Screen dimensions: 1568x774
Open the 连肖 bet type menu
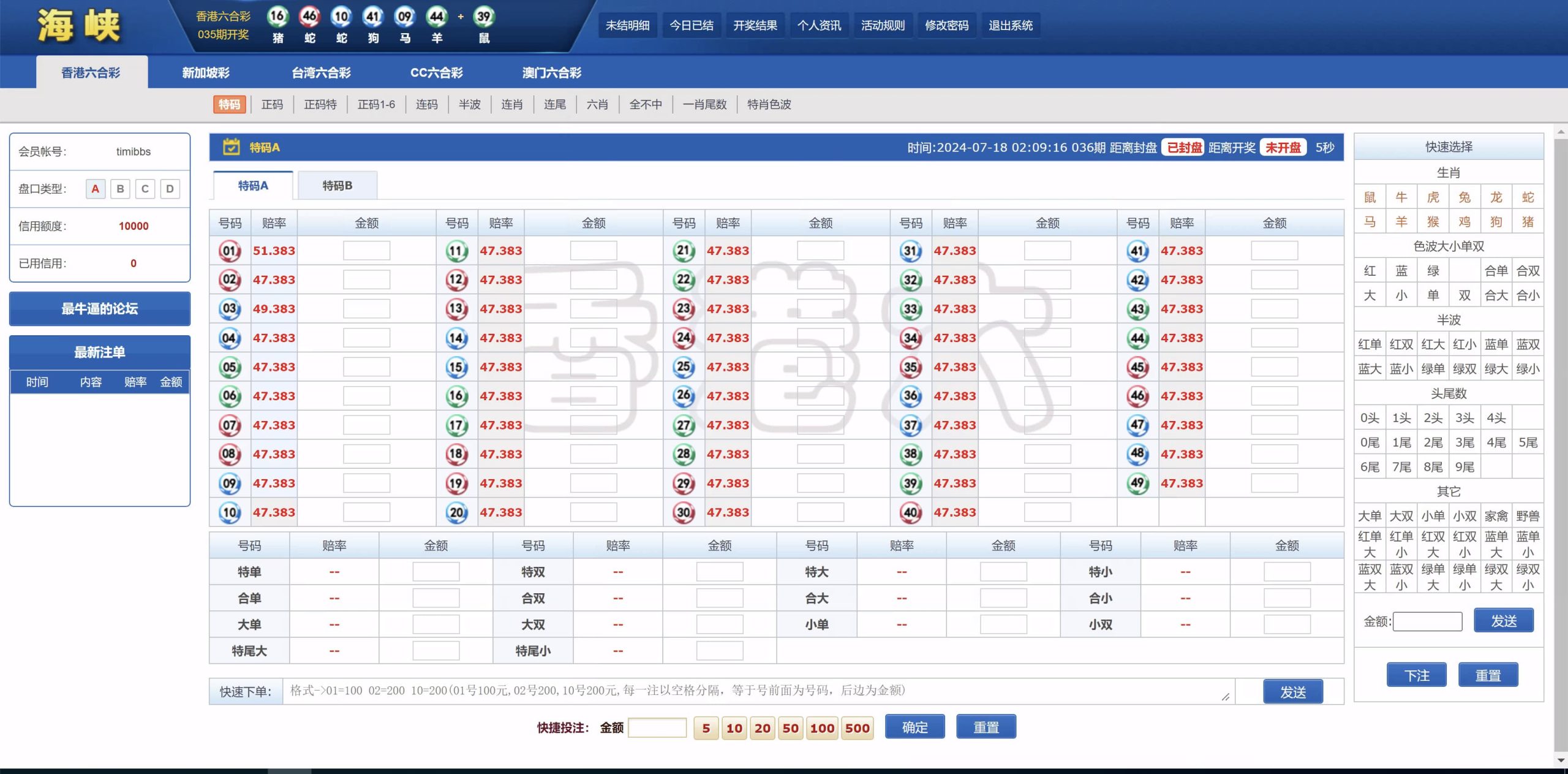coord(512,105)
